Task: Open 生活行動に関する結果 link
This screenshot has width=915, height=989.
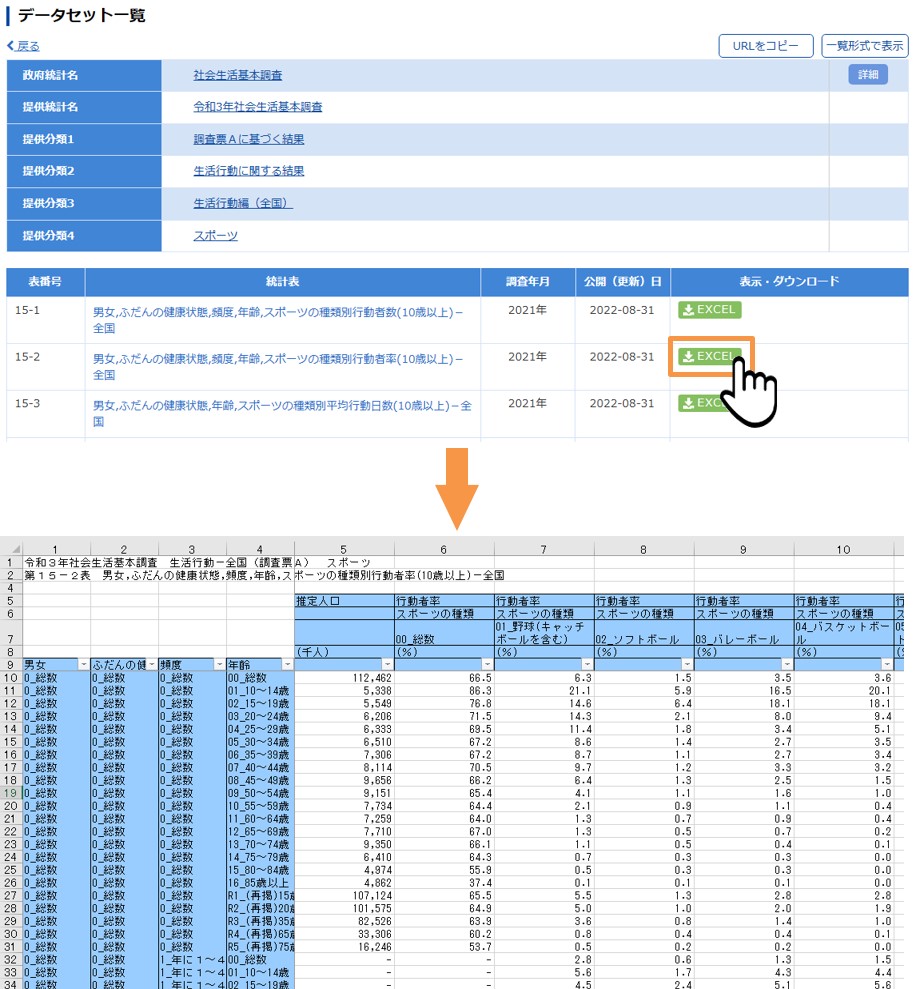Action: (x=248, y=171)
